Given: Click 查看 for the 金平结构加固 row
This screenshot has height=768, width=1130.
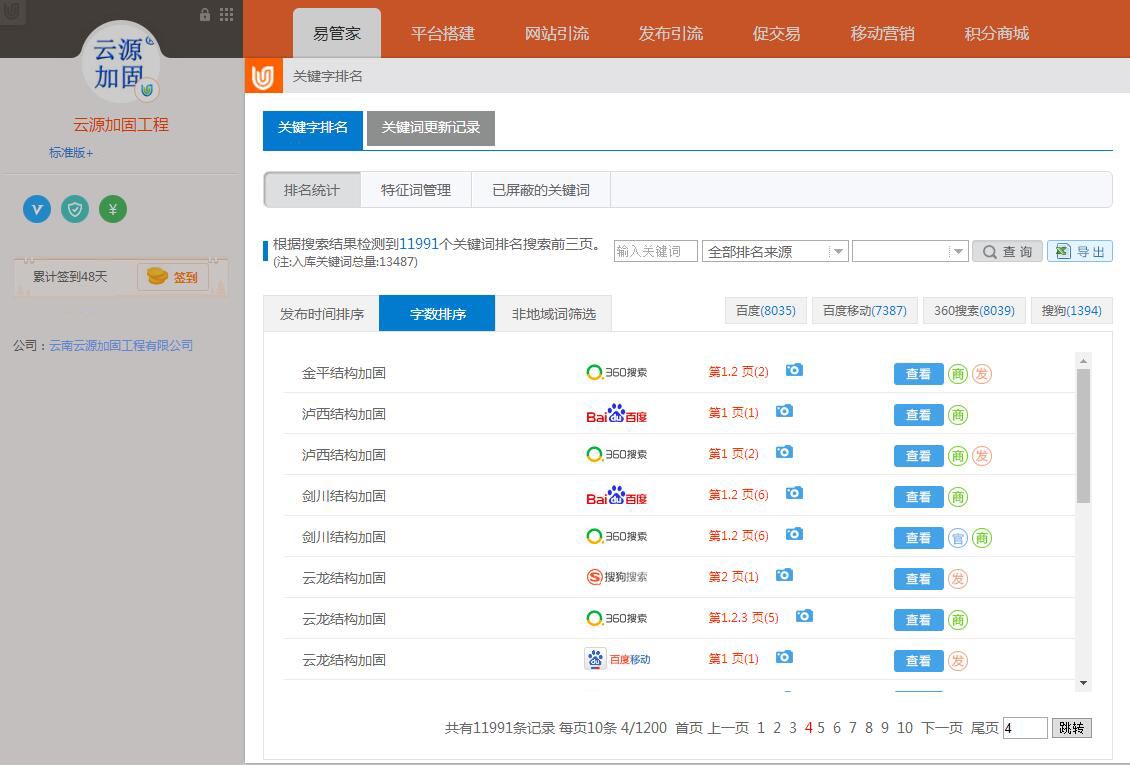Looking at the screenshot, I should point(918,374).
